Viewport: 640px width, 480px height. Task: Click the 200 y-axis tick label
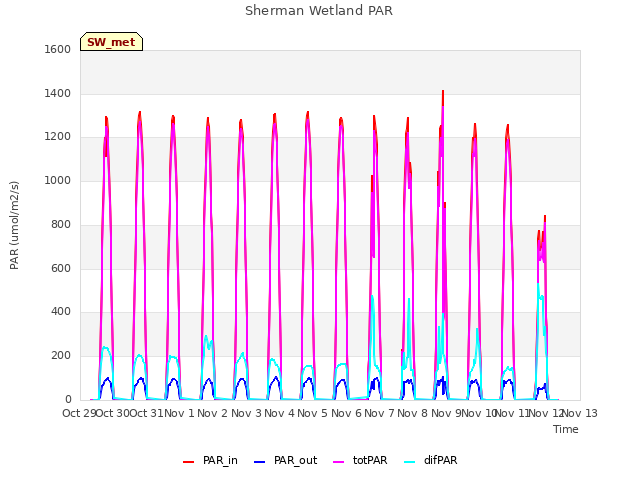61,356
